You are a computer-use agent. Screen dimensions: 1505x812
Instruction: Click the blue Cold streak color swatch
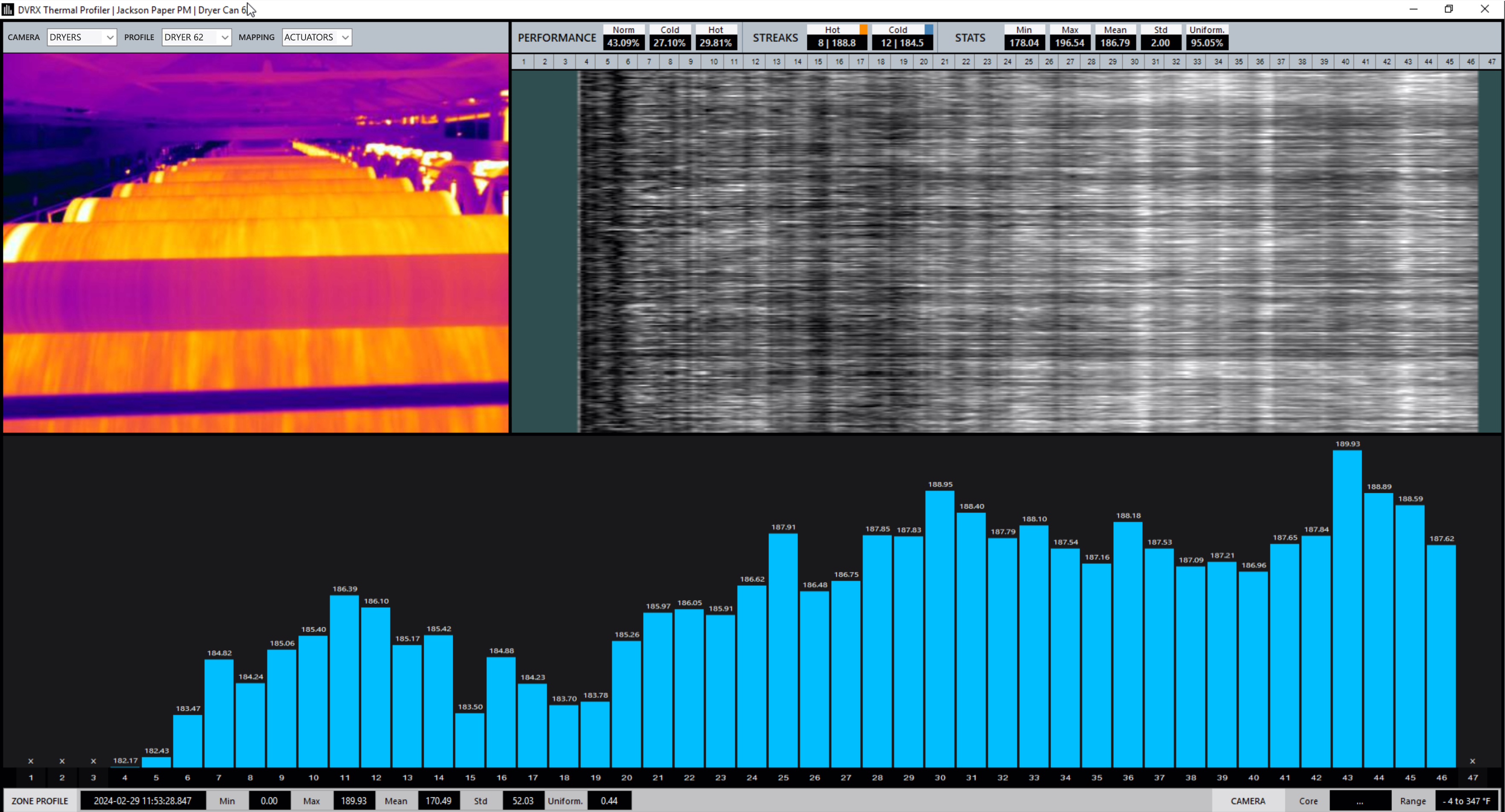[x=929, y=29]
